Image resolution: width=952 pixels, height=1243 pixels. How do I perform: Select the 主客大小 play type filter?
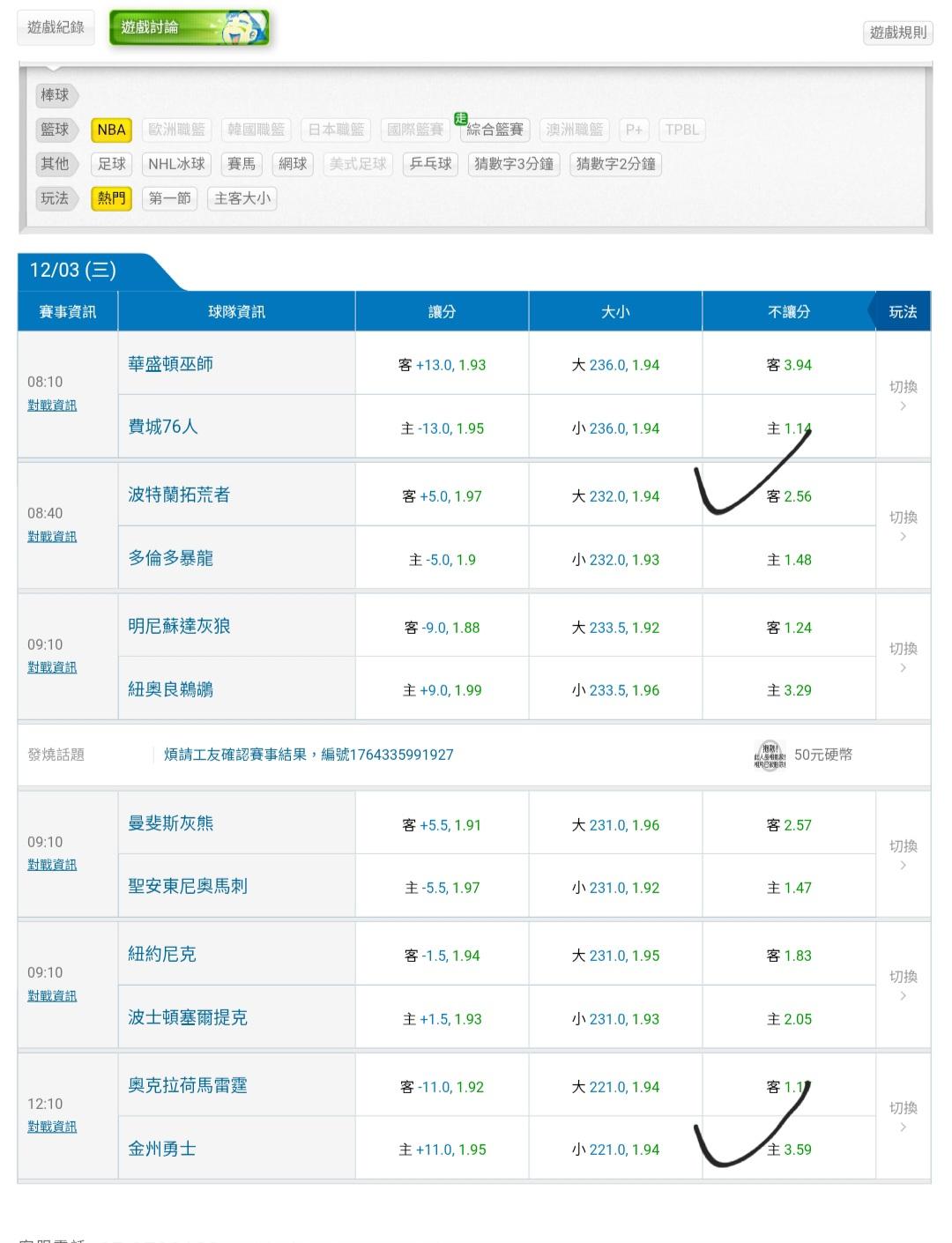click(x=242, y=198)
